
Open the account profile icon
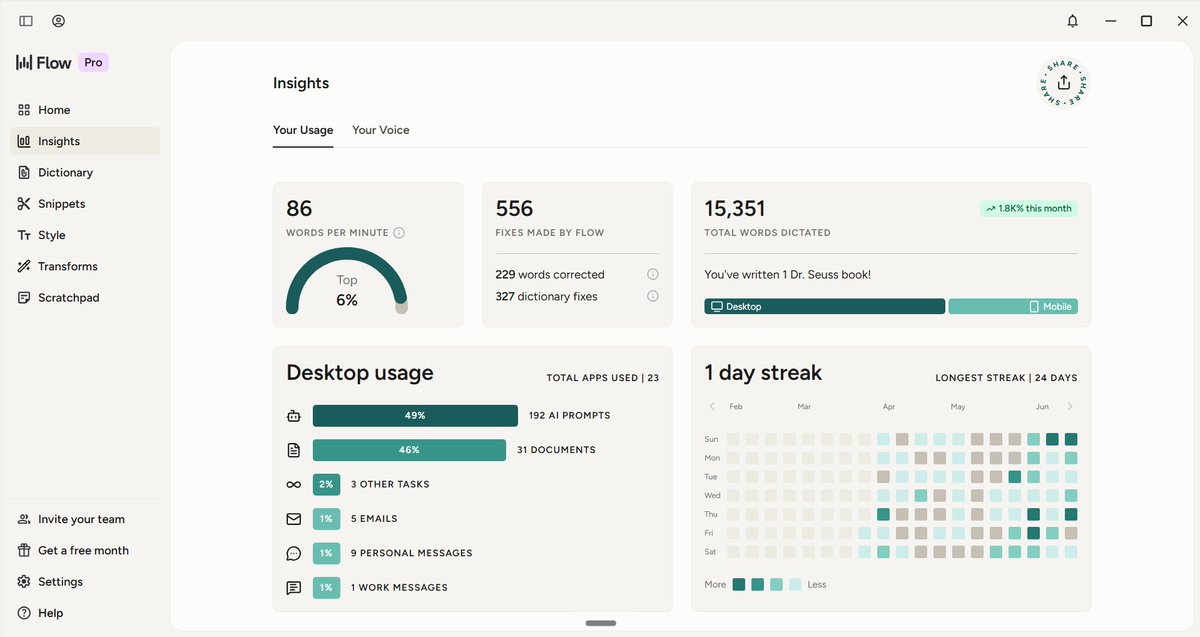[x=58, y=21]
